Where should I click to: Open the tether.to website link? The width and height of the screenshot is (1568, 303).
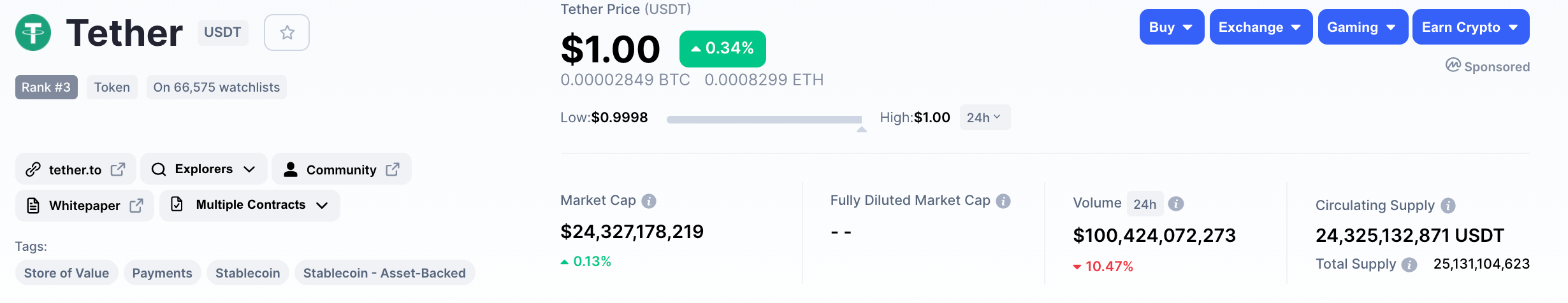[x=75, y=169]
